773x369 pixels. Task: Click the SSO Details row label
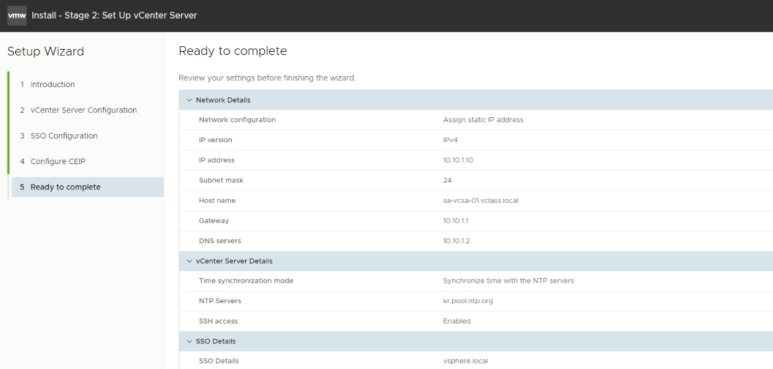pos(218,361)
